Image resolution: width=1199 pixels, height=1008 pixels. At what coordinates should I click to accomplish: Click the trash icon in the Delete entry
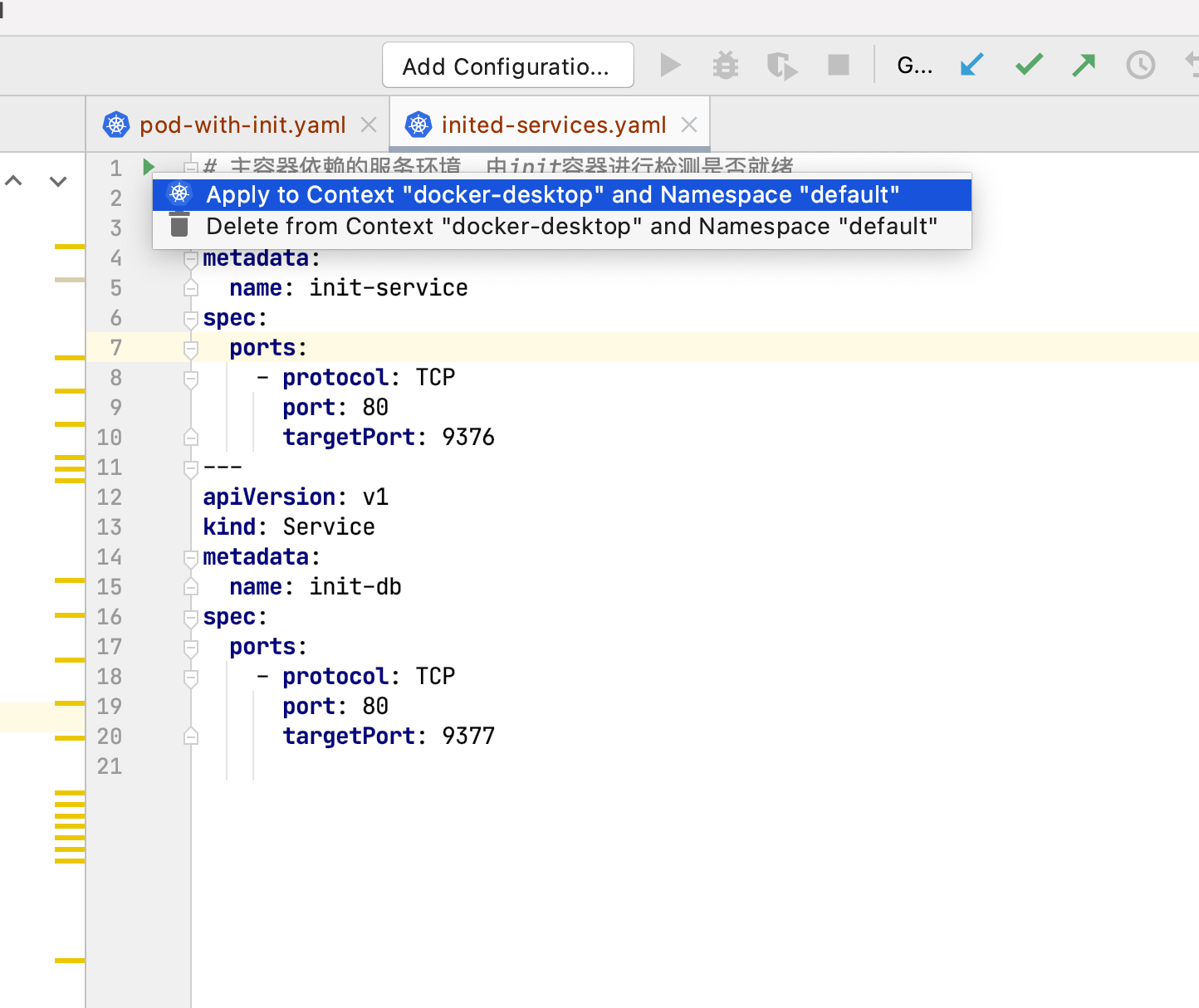179,225
